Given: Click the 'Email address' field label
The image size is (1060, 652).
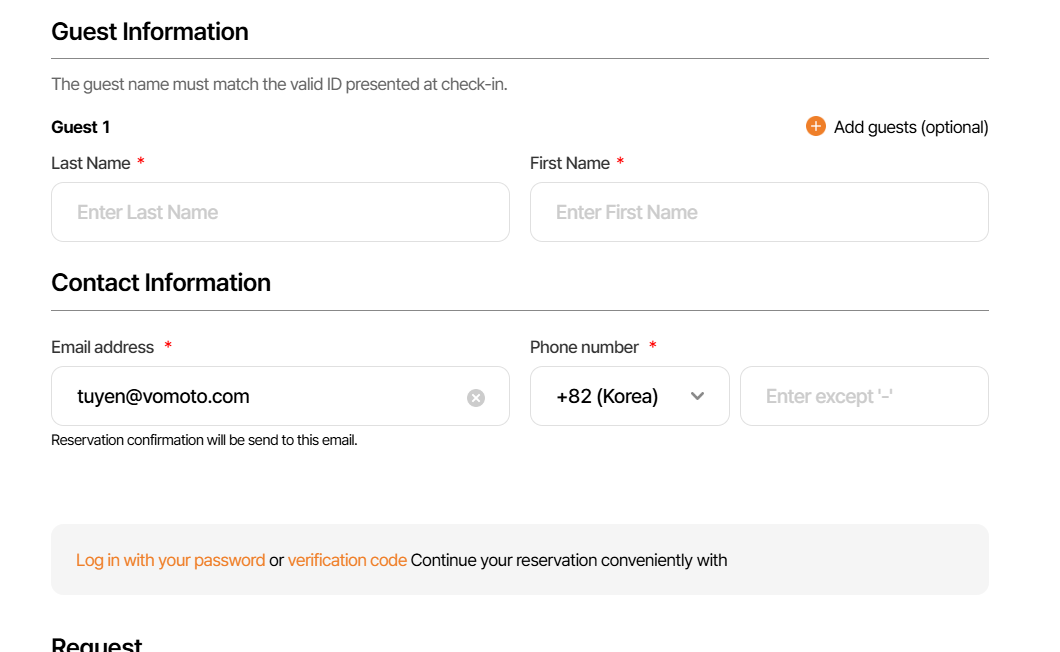Looking at the screenshot, I should click(103, 347).
